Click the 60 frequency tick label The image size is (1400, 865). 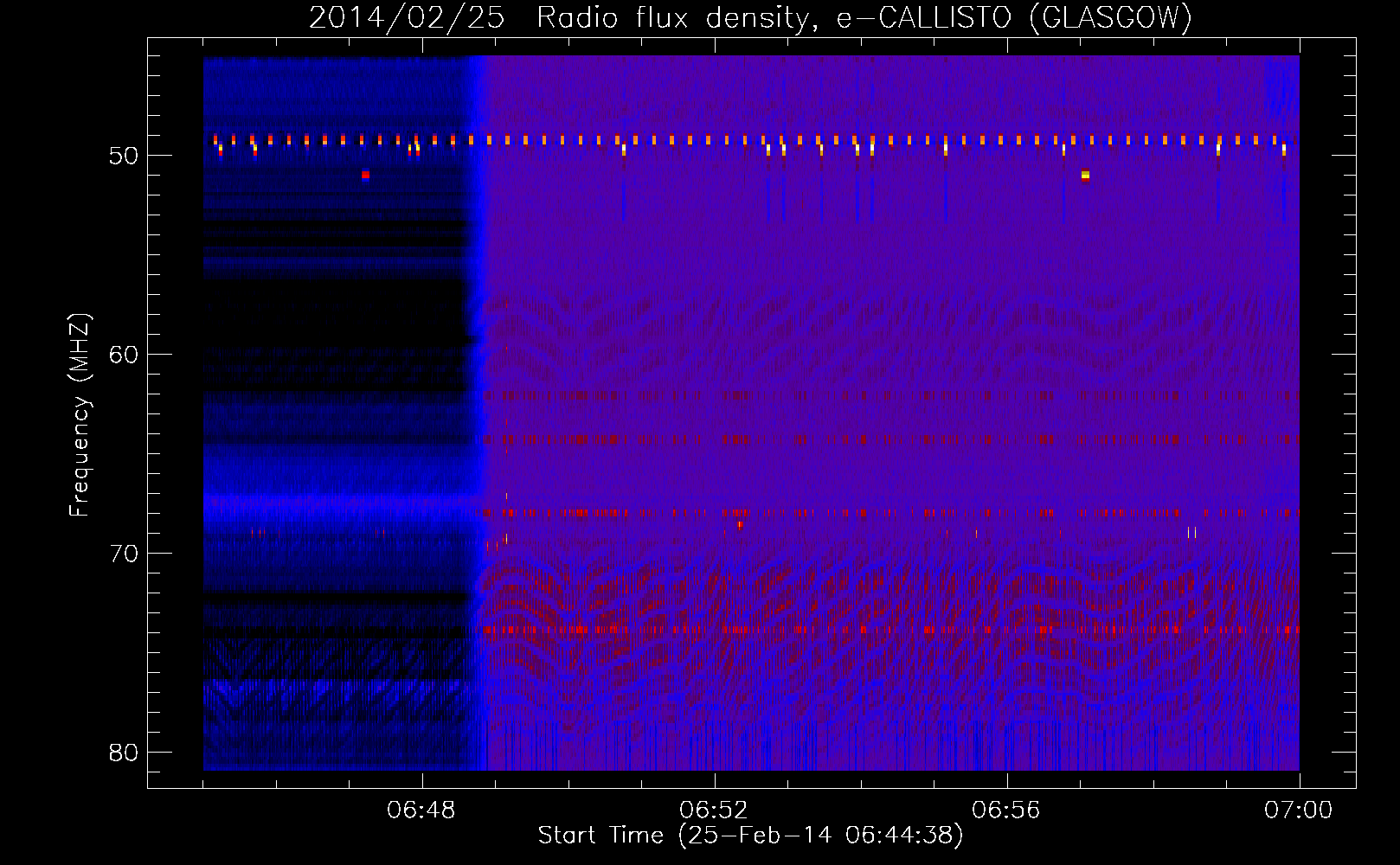(x=124, y=355)
